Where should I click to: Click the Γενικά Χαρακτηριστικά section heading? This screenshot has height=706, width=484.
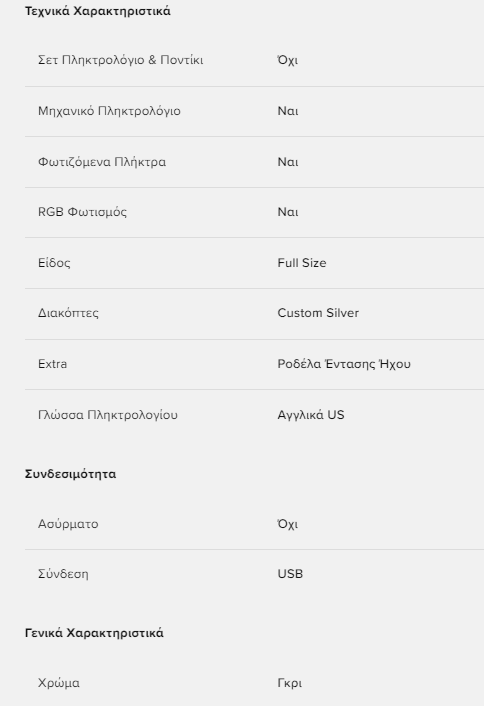(94, 633)
